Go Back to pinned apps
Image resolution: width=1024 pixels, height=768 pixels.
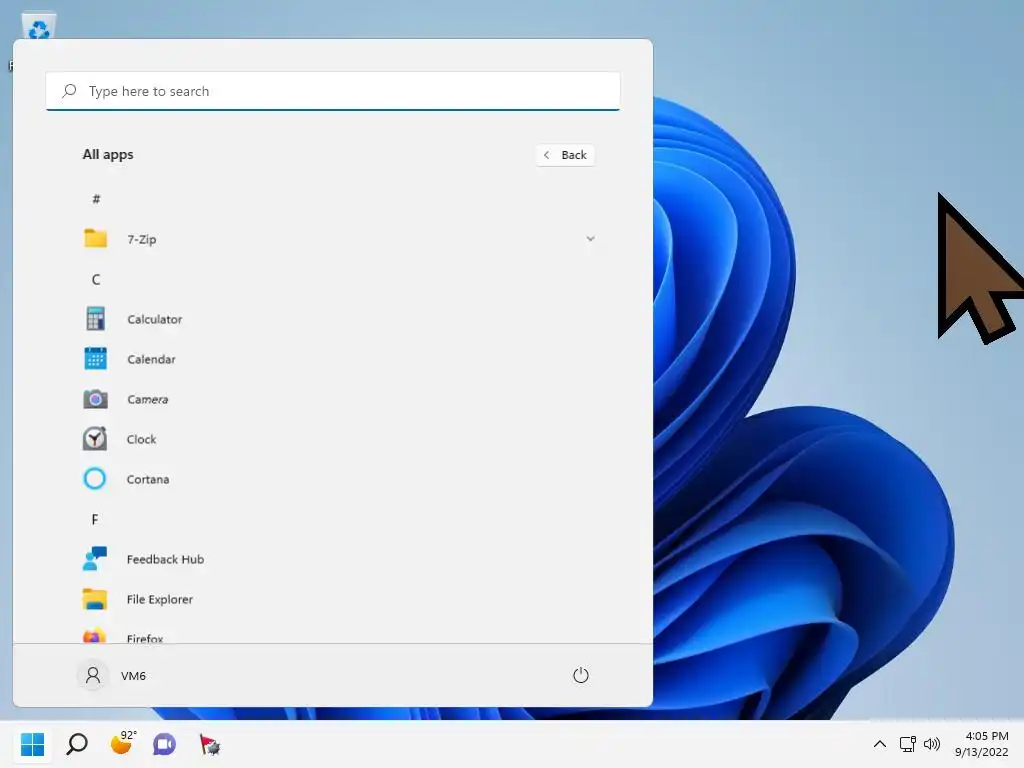tap(565, 155)
